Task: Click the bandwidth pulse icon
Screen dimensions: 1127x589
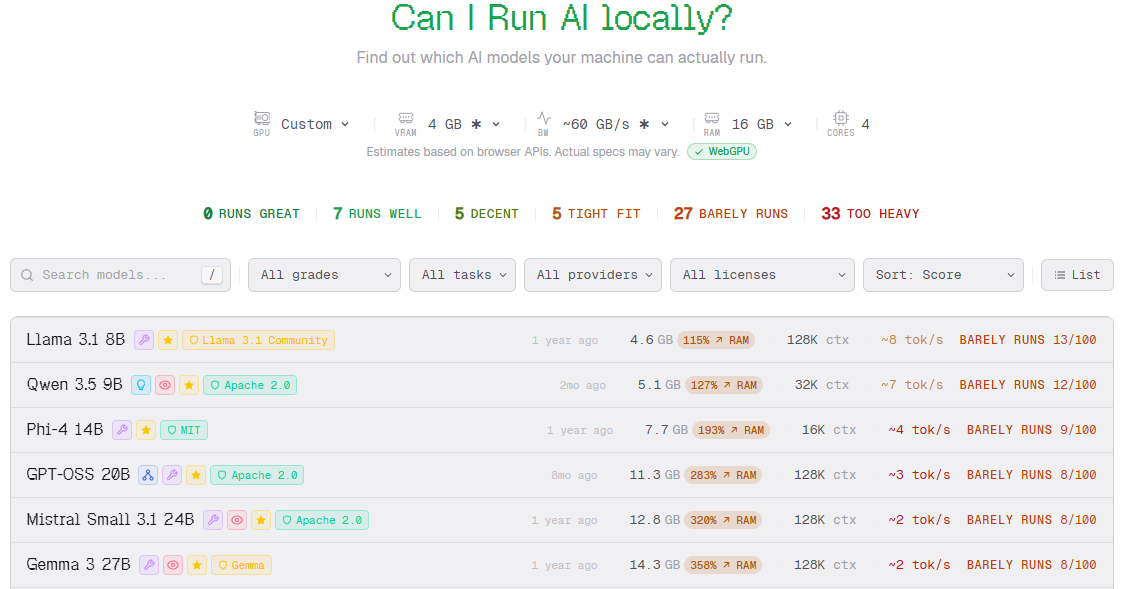Action: click(543, 118)
